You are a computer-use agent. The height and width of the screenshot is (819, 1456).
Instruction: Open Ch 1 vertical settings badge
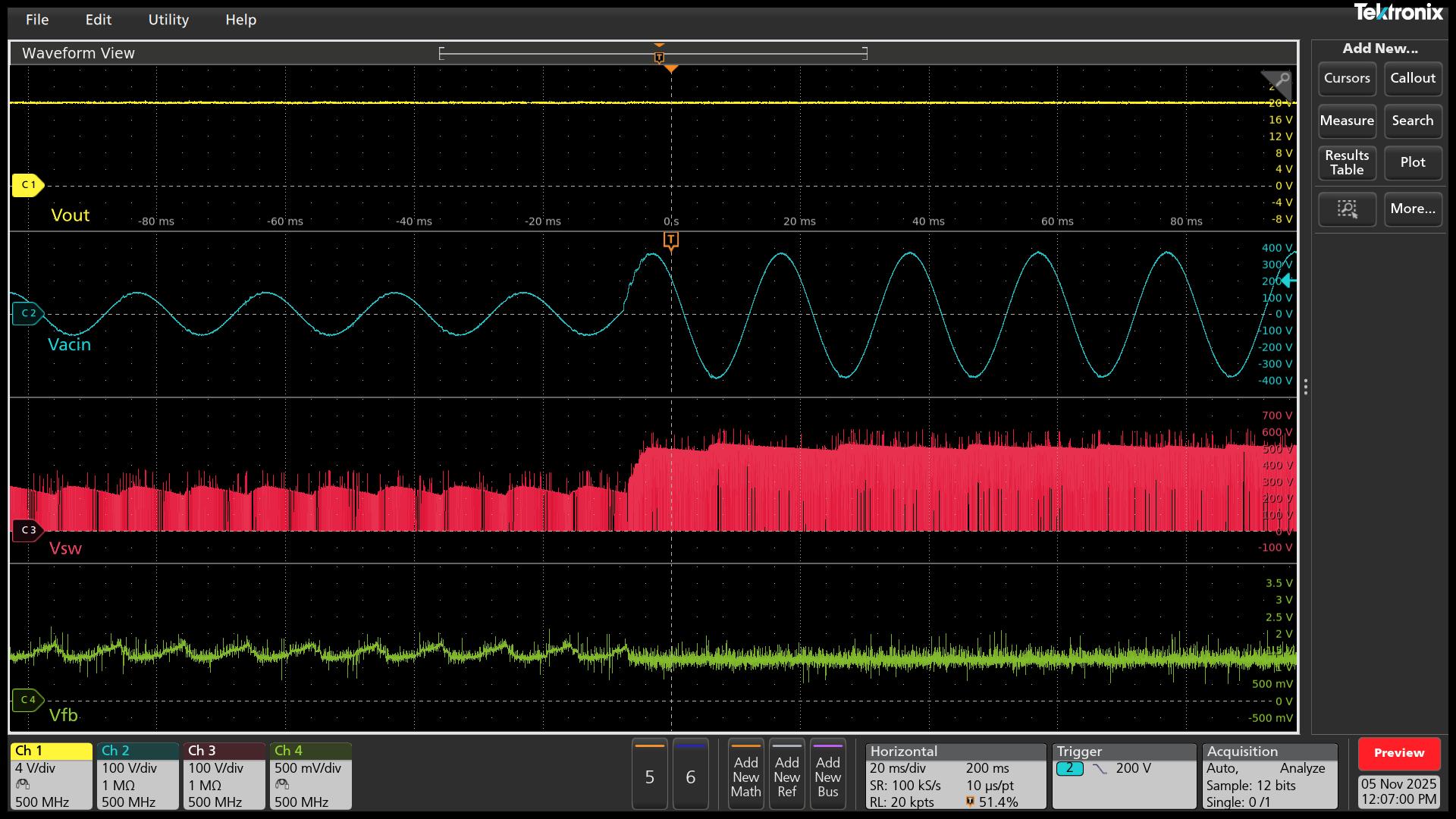point(51,776)
